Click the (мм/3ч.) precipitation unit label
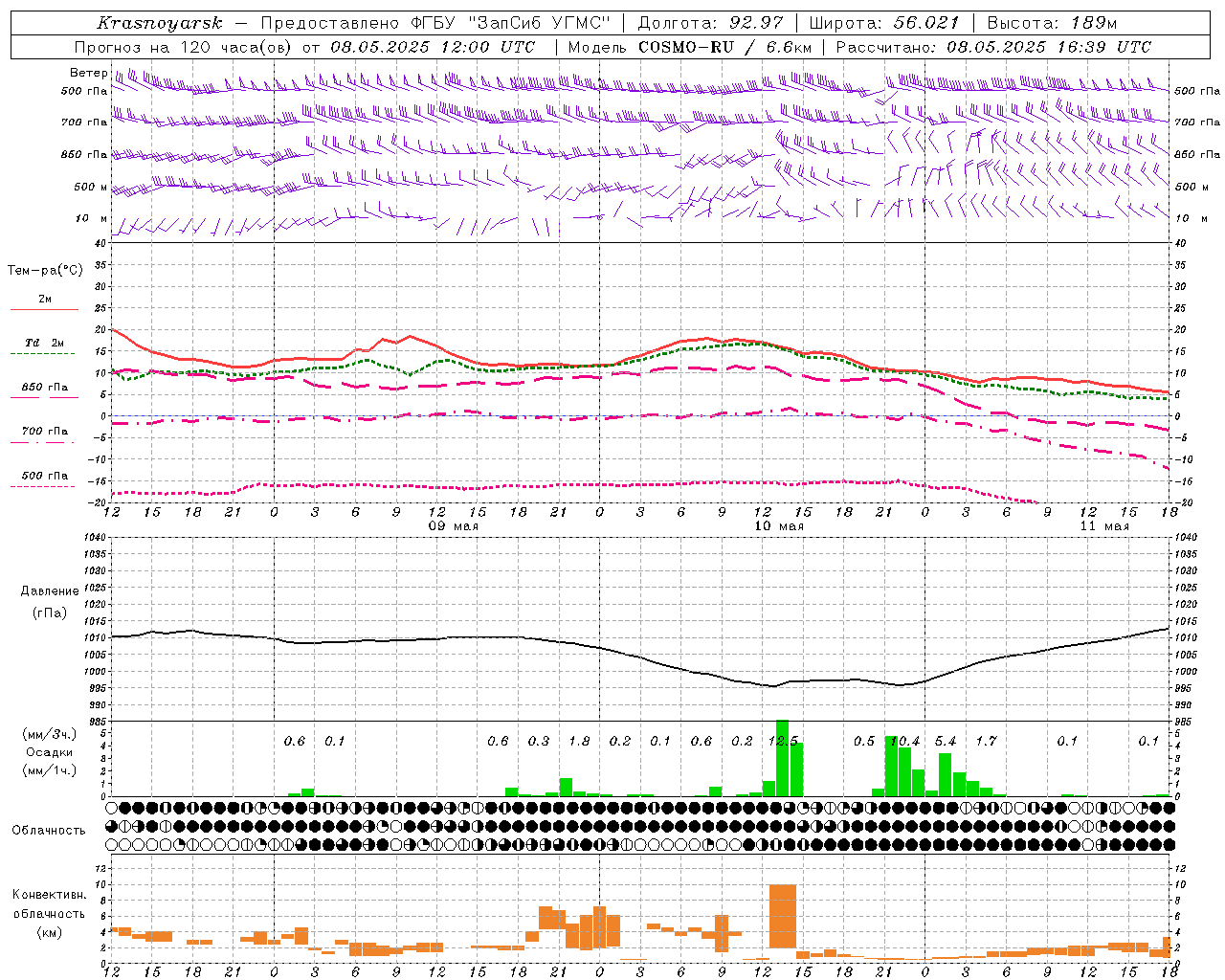1225x980 pixels. click(50, 734)
